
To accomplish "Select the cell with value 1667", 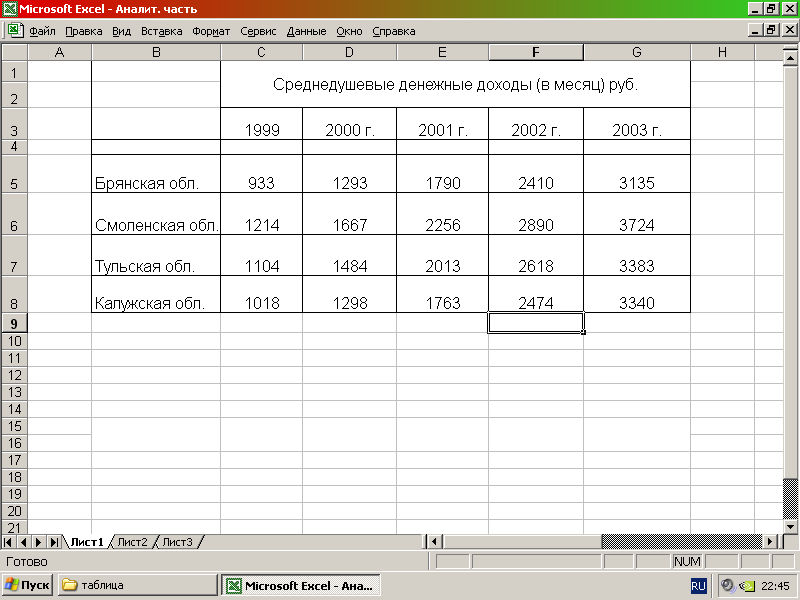I will coord(349,214).
